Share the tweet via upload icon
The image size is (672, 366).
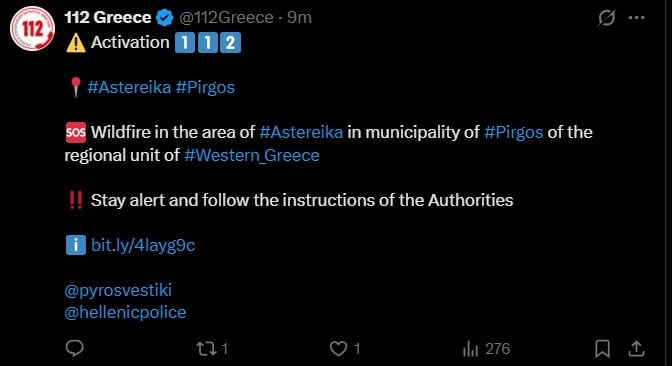point(636,348)
